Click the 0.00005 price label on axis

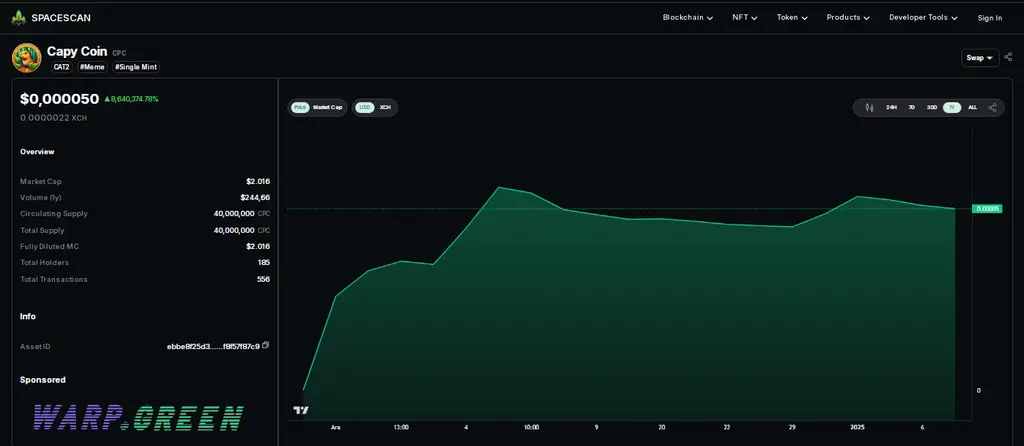tap(987, 208)
